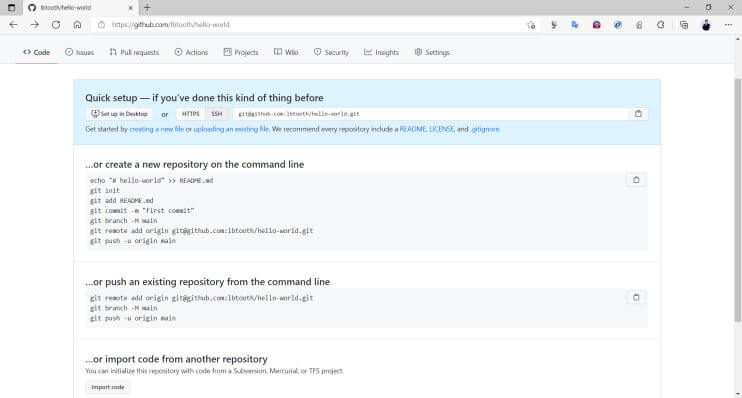Follow the creating a new file link
The height and width of the screenshot is (398, 742).
point(157,129)
